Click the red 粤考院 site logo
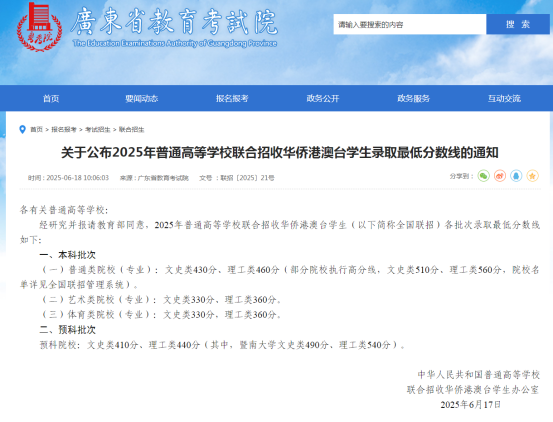This screenshot has width=553, height=422. click(x=39, y=27)
